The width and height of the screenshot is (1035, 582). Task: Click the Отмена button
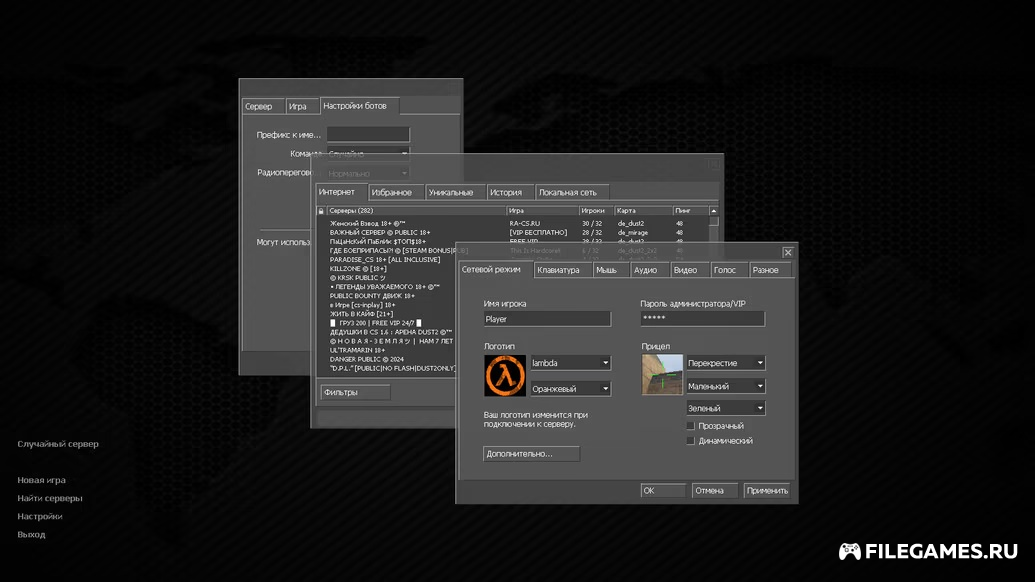coord(714,490)
